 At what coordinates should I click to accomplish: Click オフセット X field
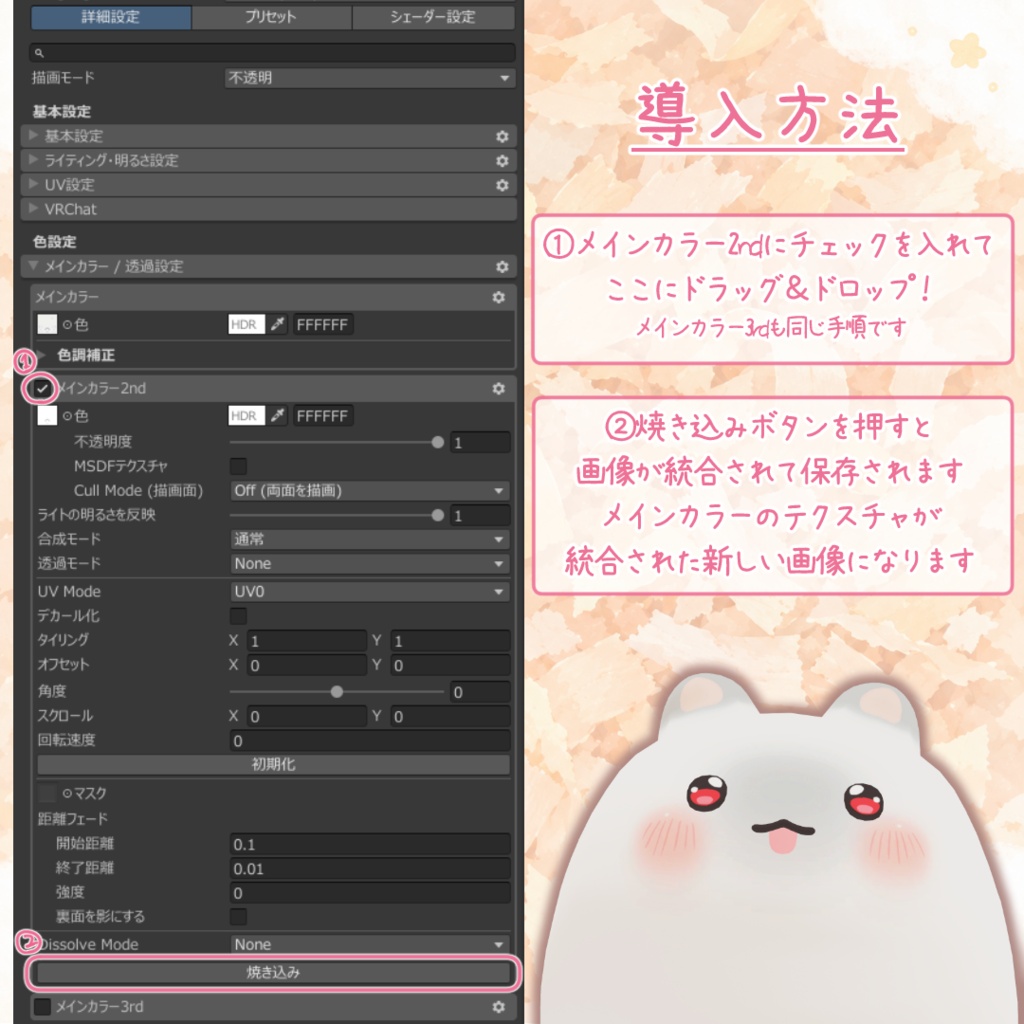tap(307, 665)
